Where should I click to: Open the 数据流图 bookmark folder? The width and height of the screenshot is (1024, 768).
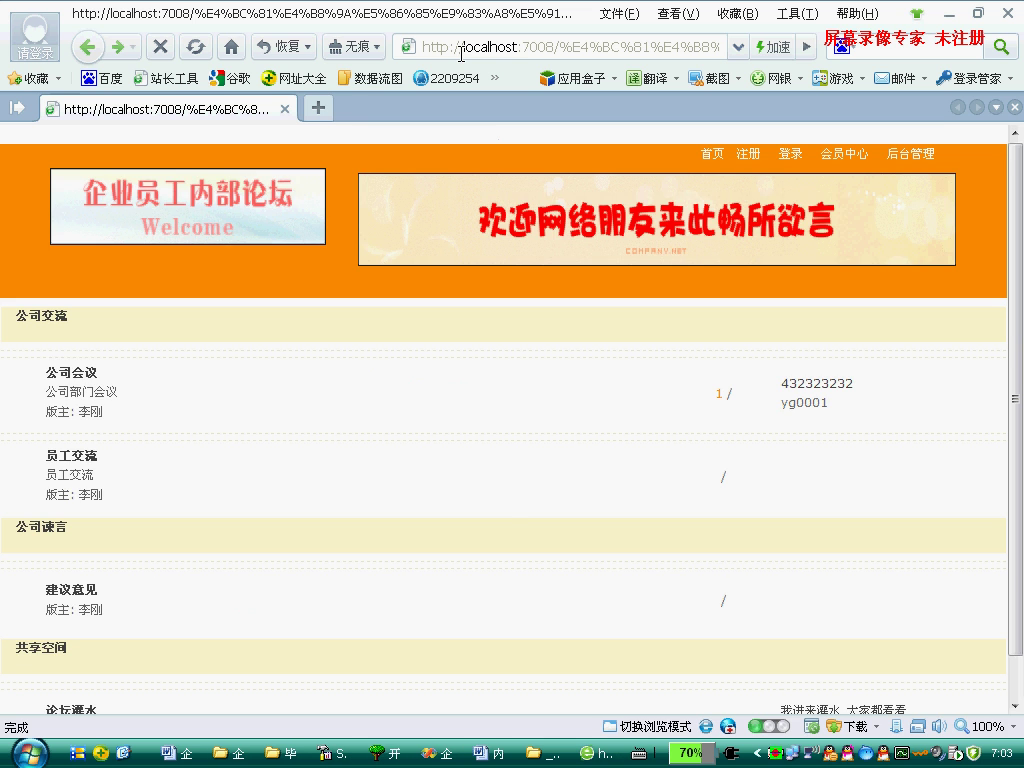370,78
